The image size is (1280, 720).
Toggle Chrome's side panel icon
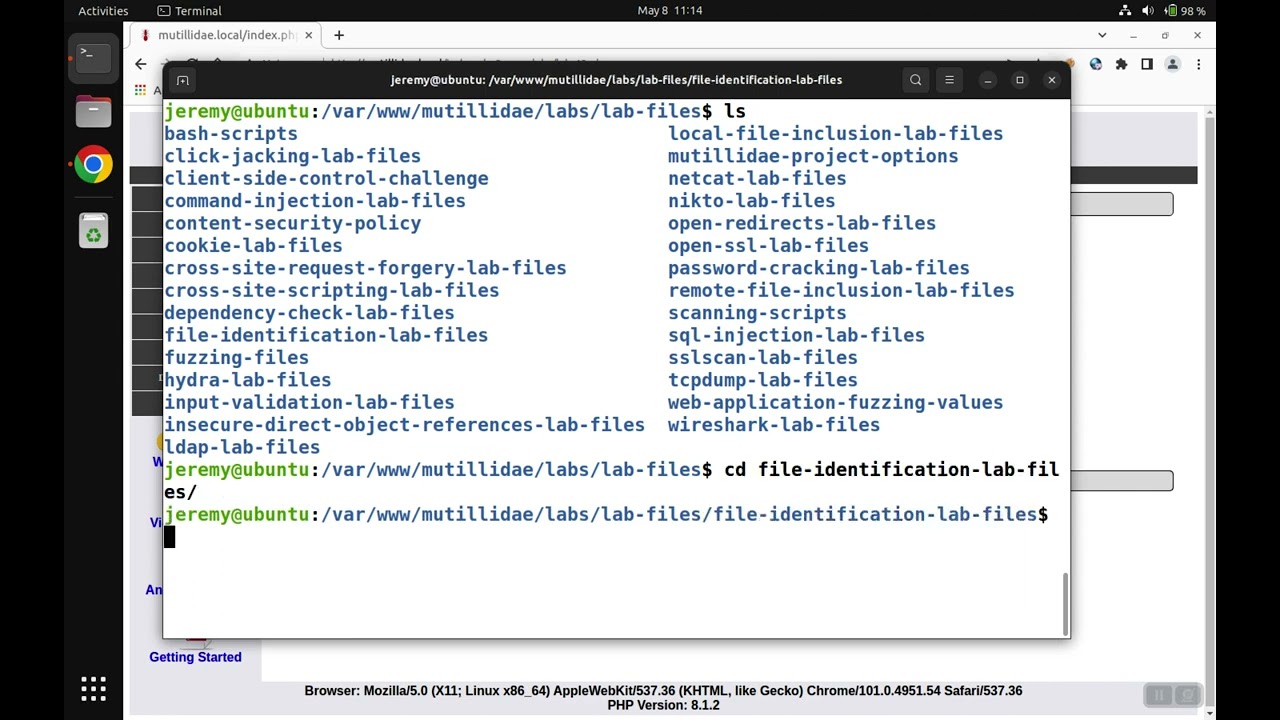click(1147, 64)
